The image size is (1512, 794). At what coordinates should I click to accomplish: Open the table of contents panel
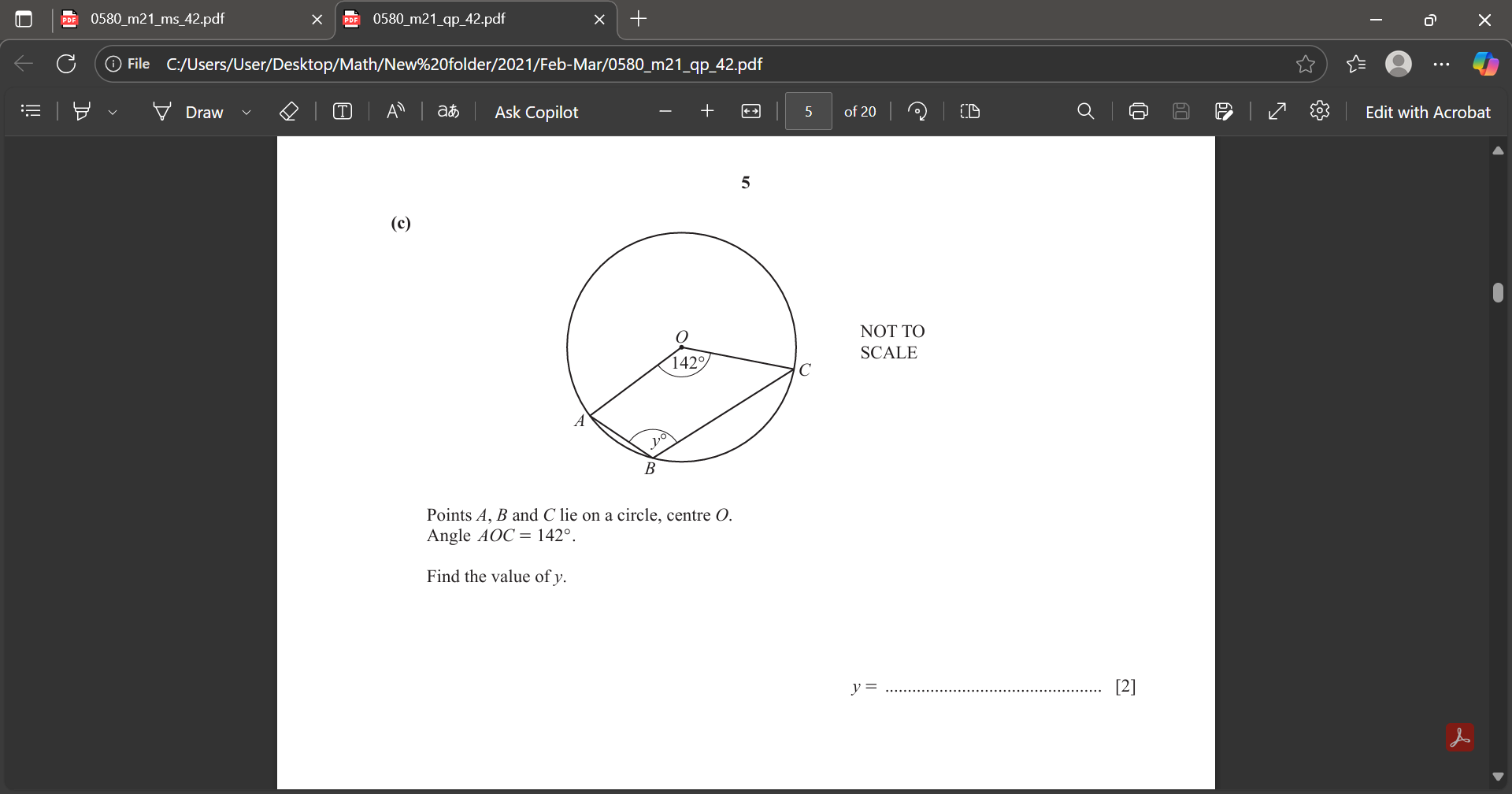click(31, 111)
